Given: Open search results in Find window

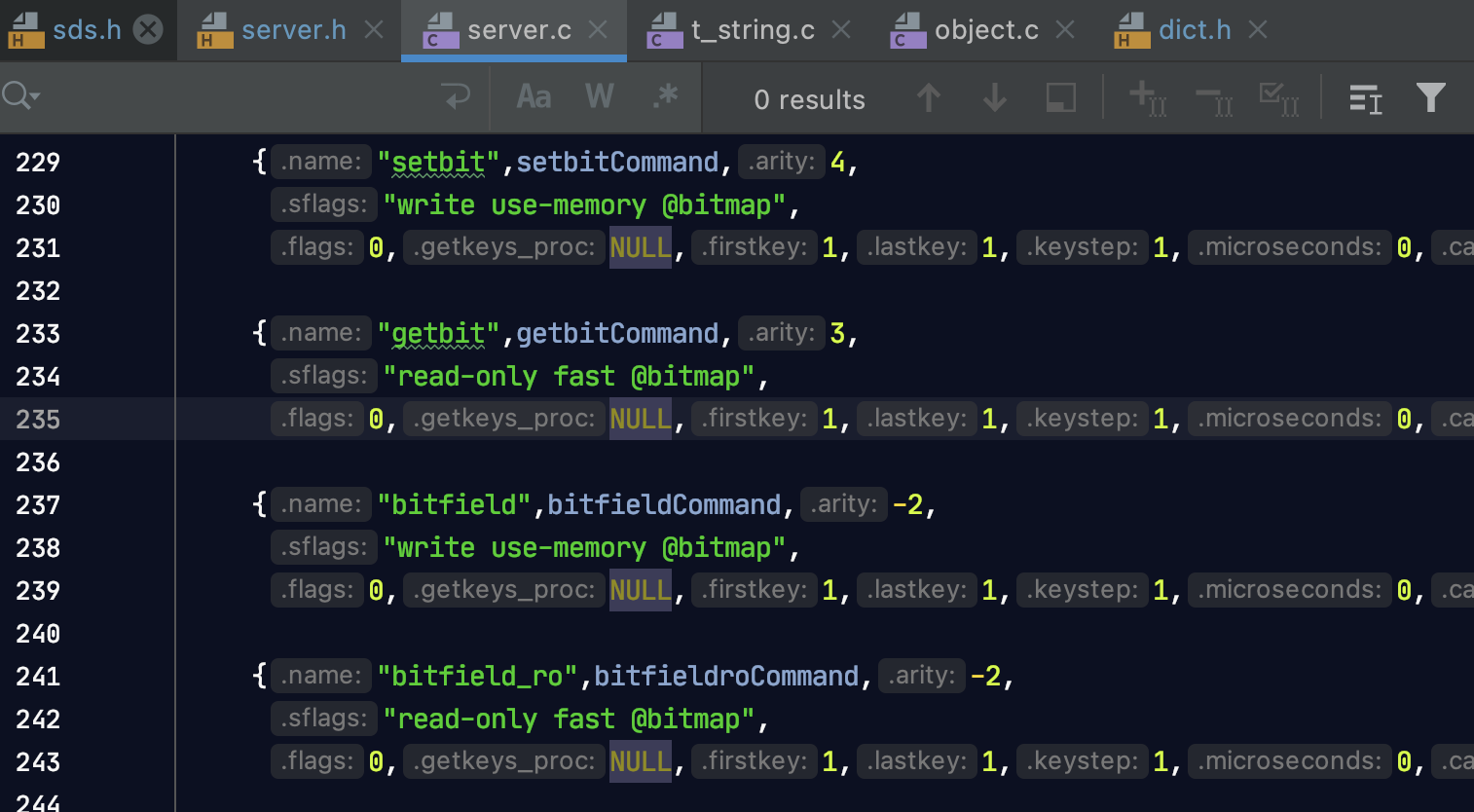Looking at the screenshot, I should (x=1366, y=98).
